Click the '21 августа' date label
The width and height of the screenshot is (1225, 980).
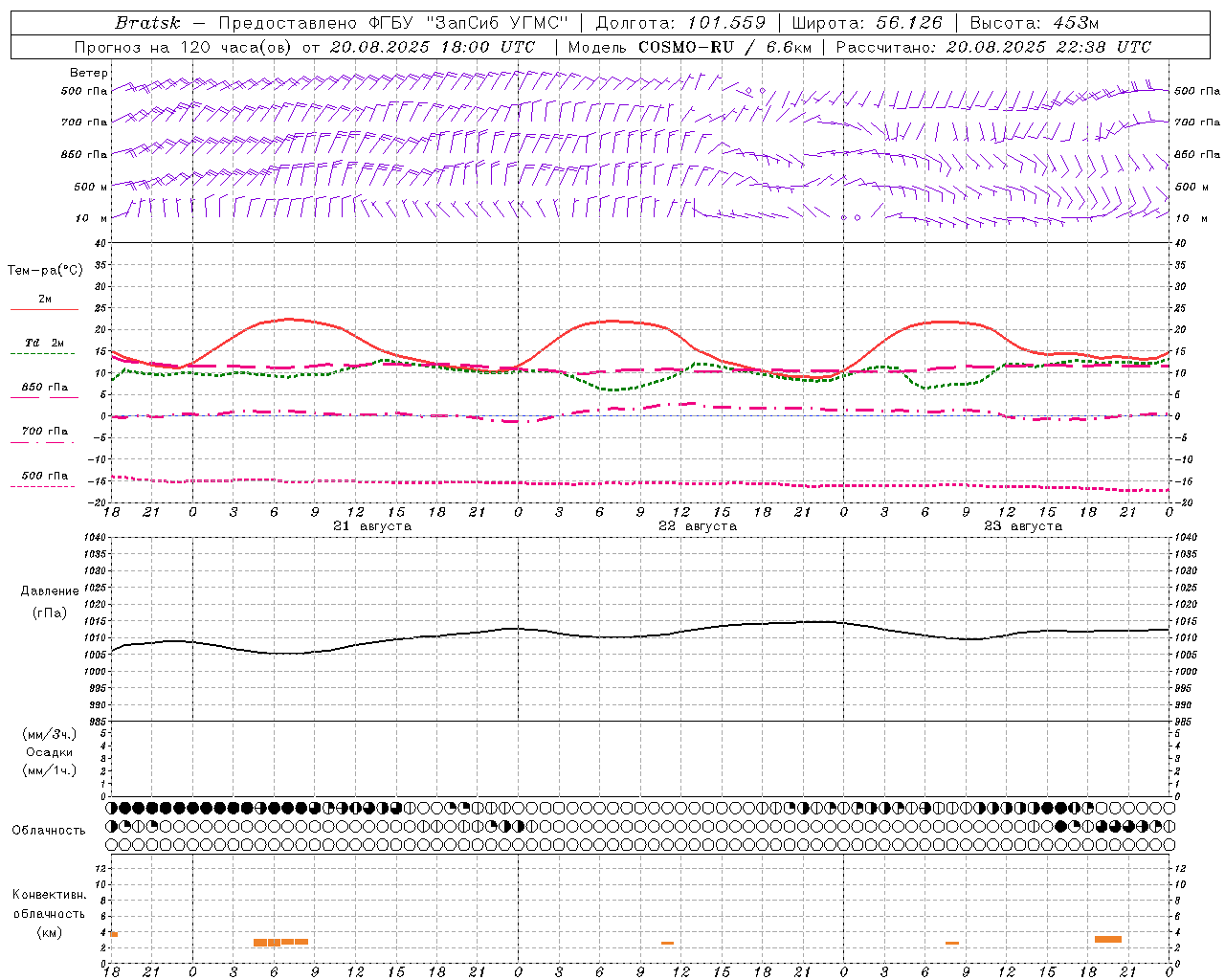coord(372,526)
